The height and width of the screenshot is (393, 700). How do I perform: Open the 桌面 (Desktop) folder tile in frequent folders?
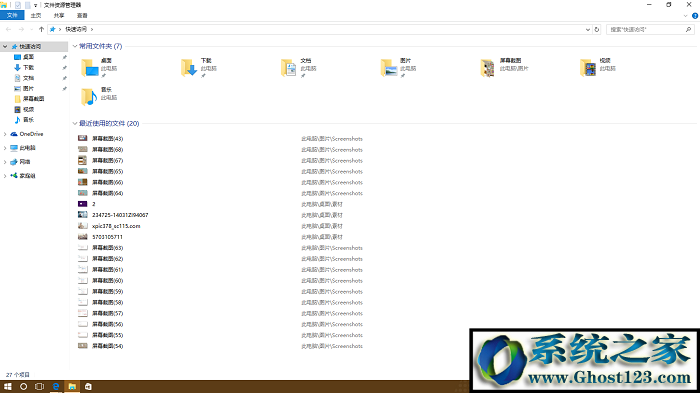coord(99,67)
